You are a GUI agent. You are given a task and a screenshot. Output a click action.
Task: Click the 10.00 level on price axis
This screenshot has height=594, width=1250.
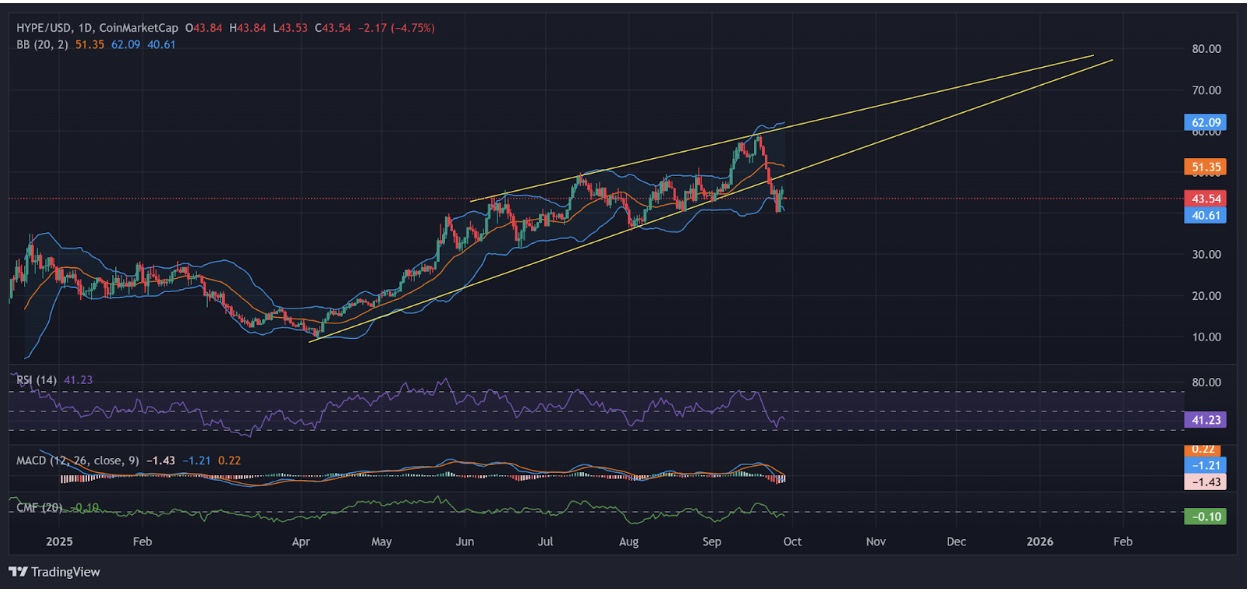click(1206, 337)
